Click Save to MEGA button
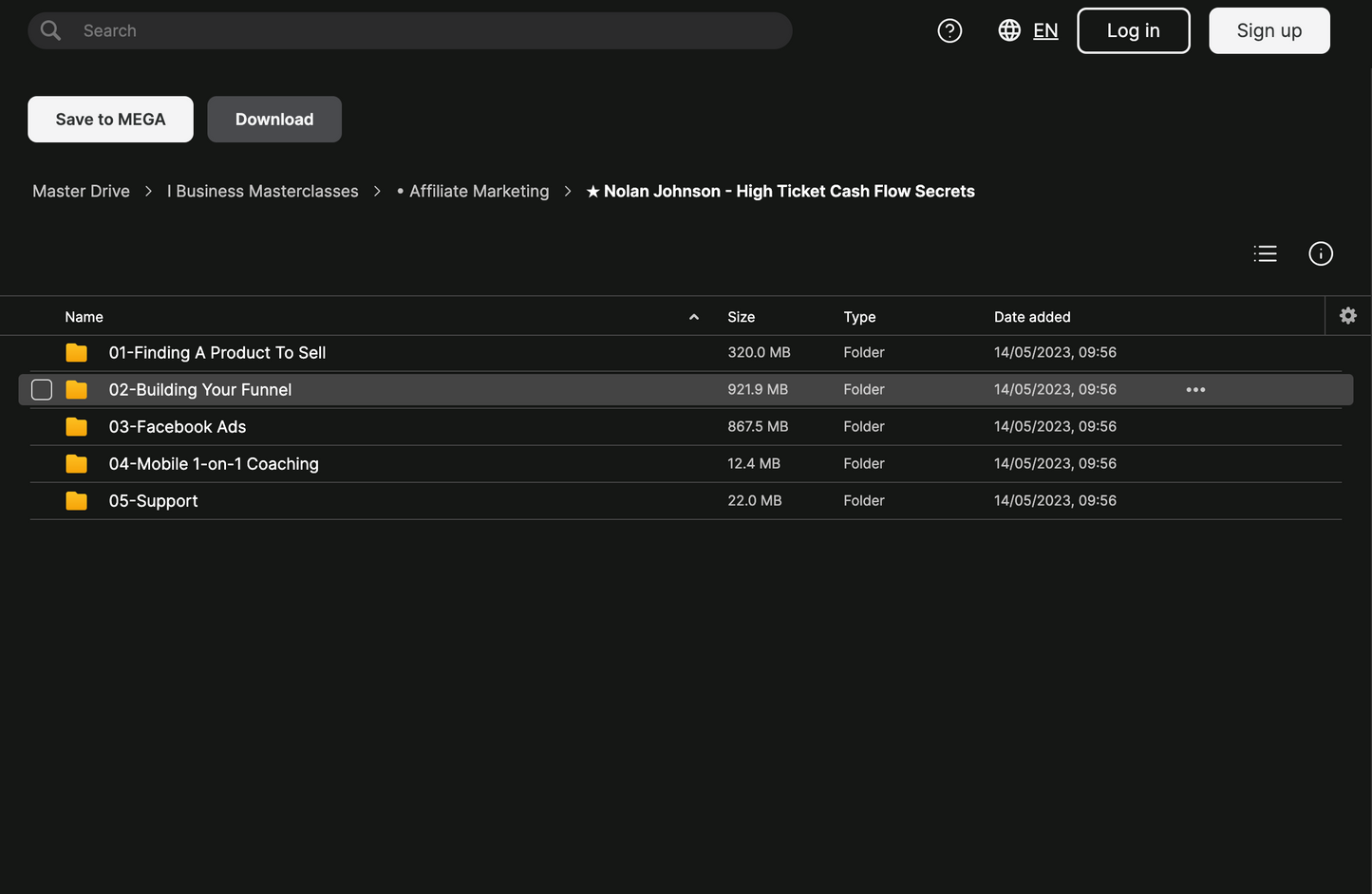 [110, 120]
